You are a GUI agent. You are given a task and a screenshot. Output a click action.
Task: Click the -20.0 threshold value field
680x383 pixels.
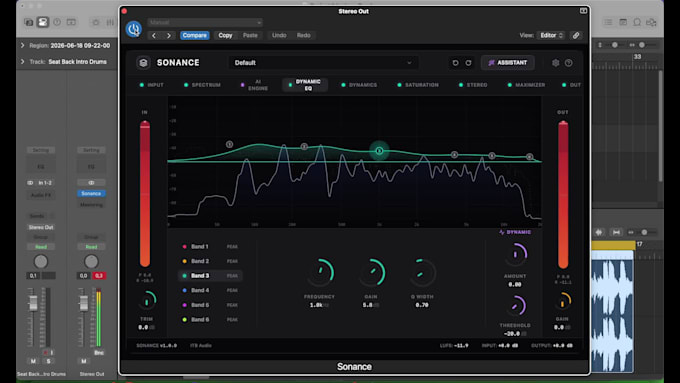coord(515,334)
